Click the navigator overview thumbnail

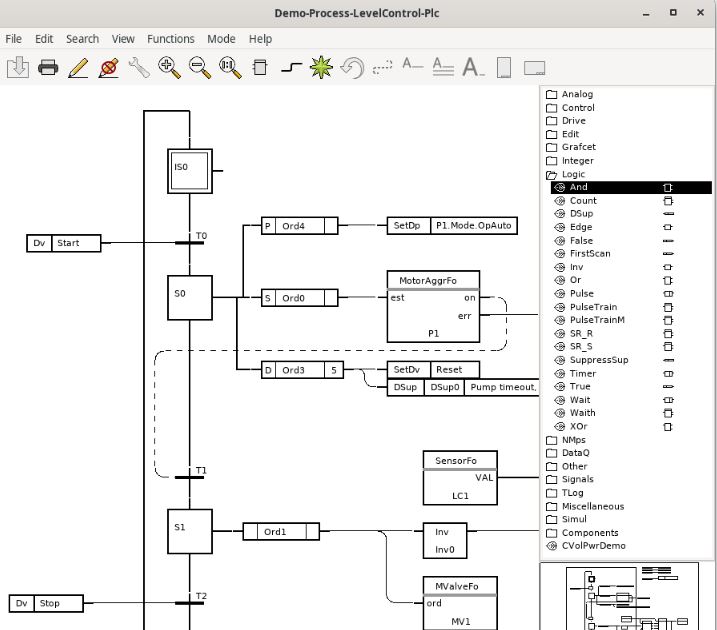coord(626,596)
